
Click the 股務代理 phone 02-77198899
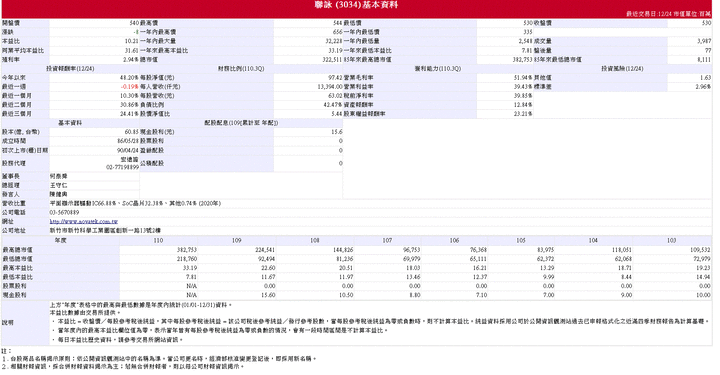coord(123,168)
